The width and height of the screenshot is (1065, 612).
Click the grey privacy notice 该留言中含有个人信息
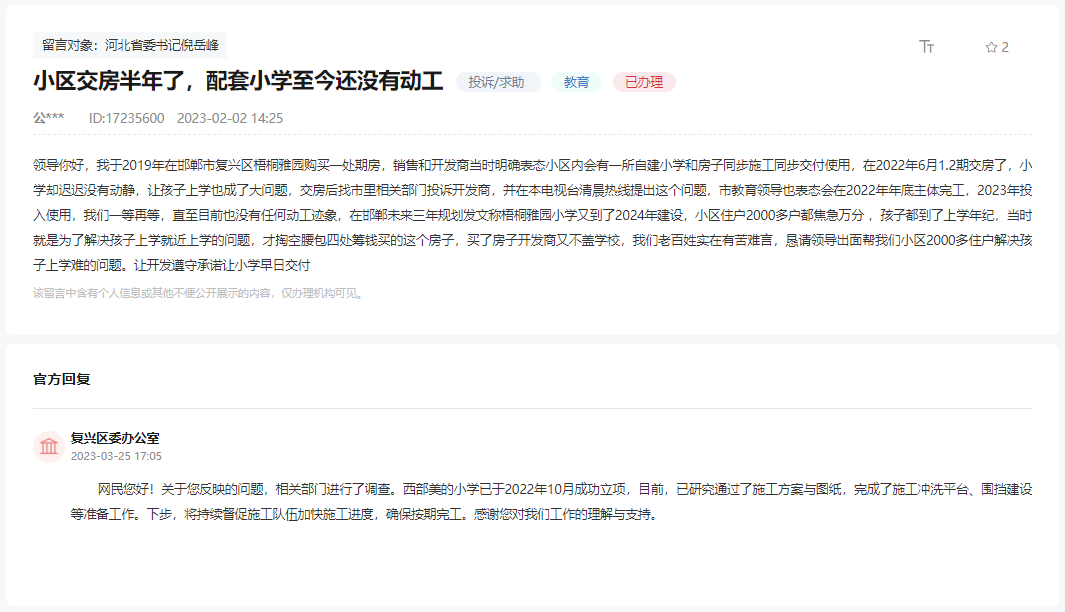tap(200, 293)
